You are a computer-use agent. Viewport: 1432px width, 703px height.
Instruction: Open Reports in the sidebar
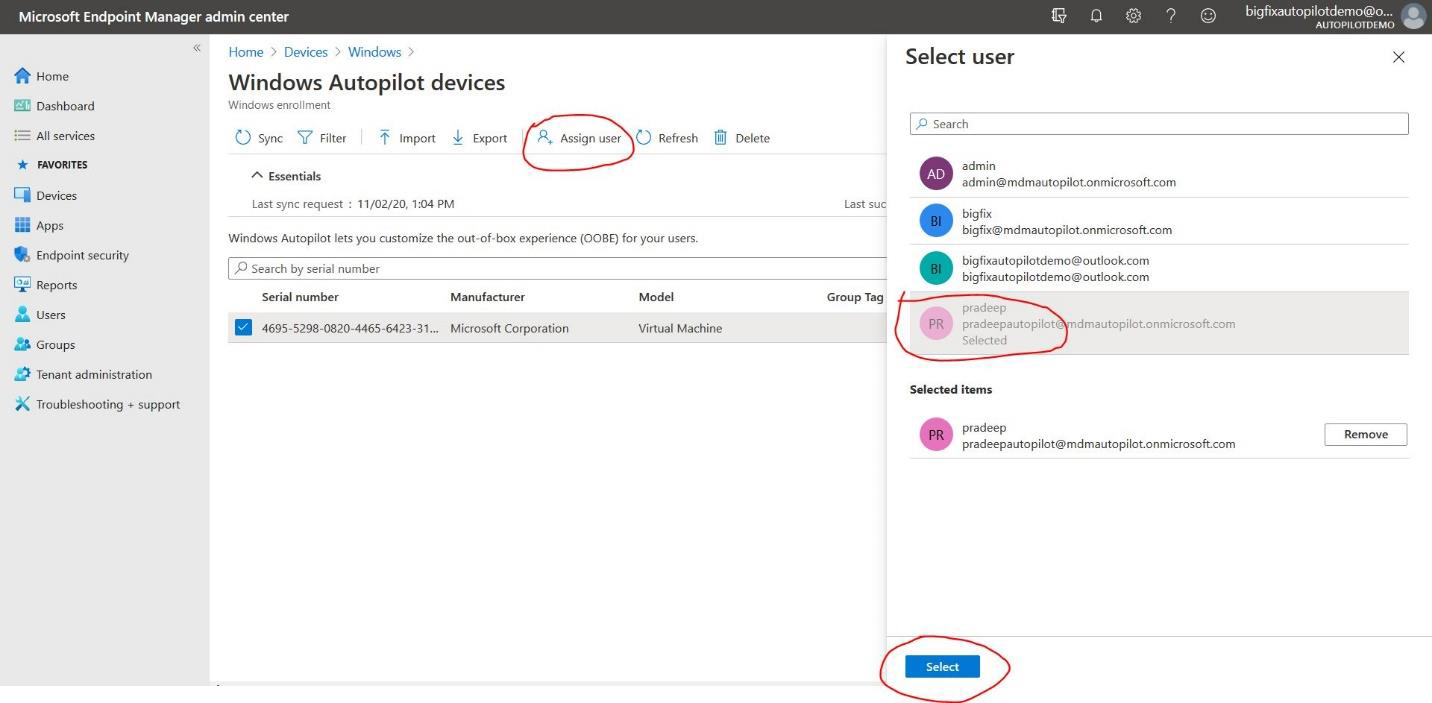[45, 285]
